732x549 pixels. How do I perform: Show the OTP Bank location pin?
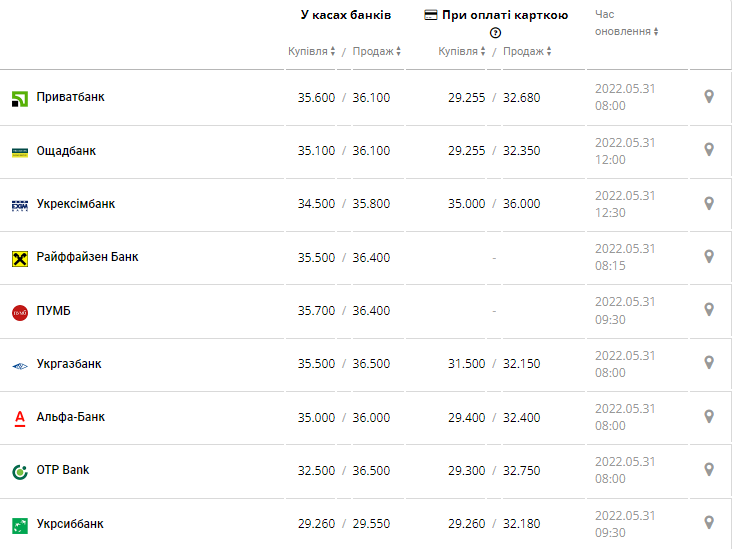pyautogui.click(x=709, y=469)
